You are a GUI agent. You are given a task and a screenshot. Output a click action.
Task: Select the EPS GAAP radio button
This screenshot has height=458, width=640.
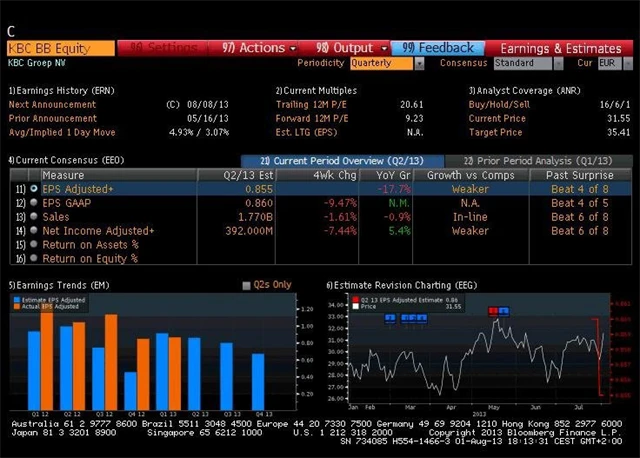click(x=35, y=201)
